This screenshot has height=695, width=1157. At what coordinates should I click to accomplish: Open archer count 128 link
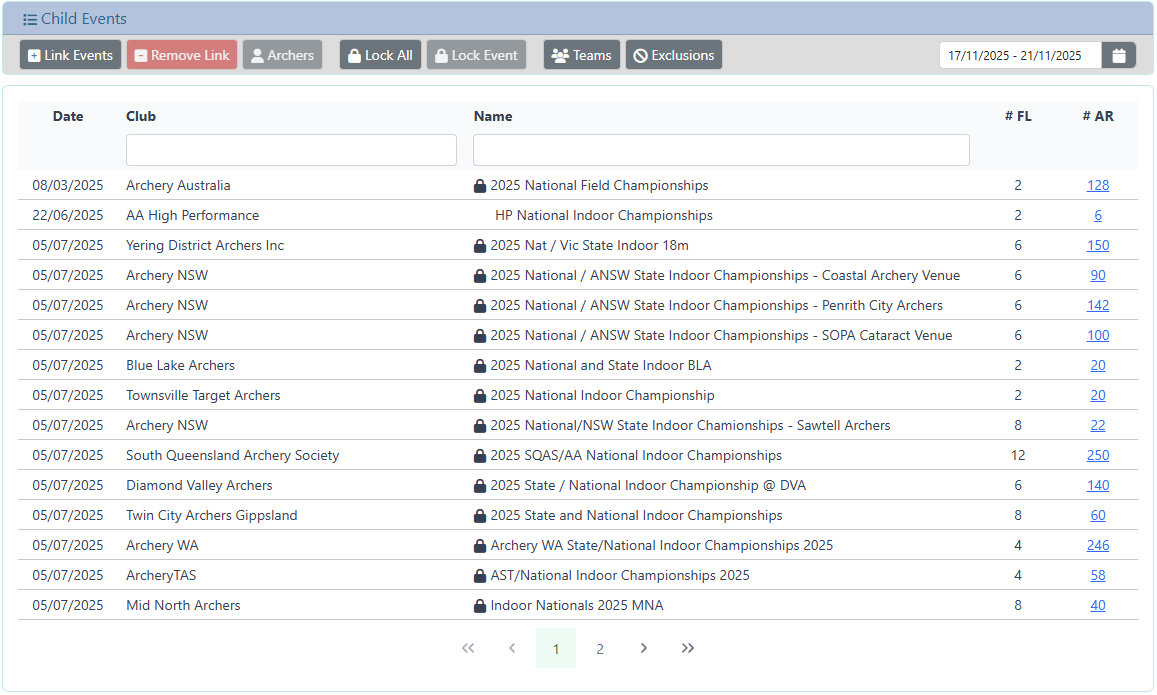(1098, 185)
